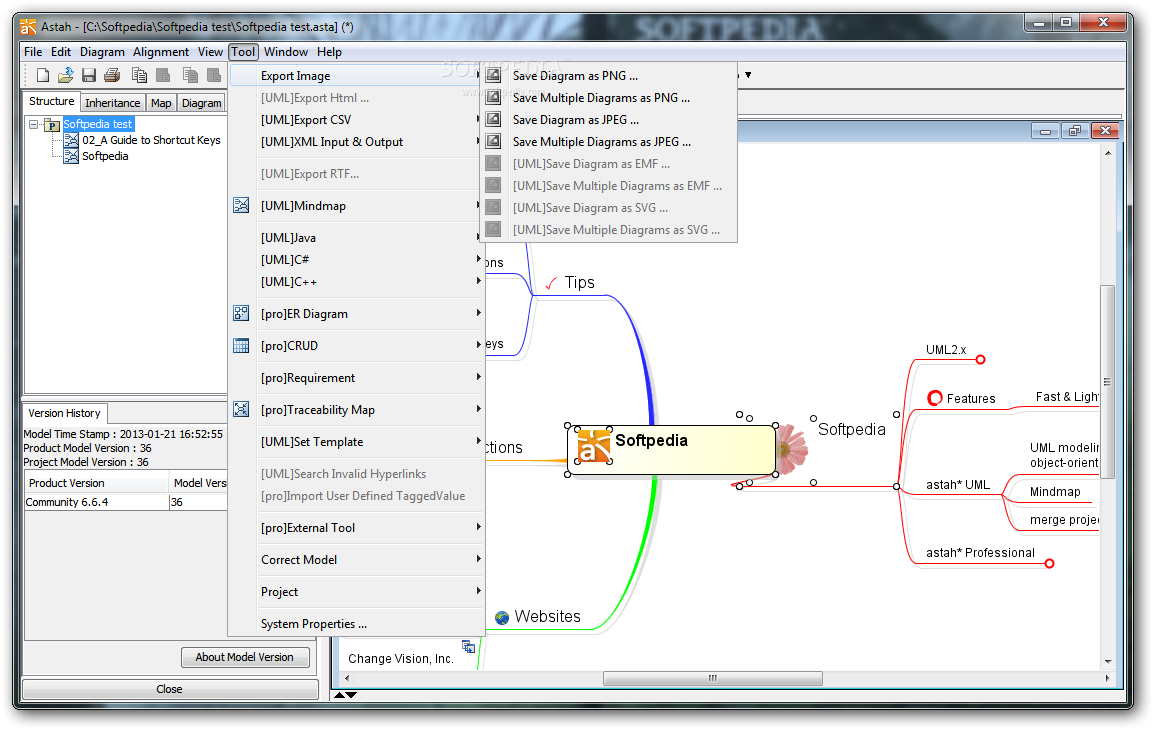
Task: Switch to the Diagram tab in the left panel
Action: coord(202,103)
